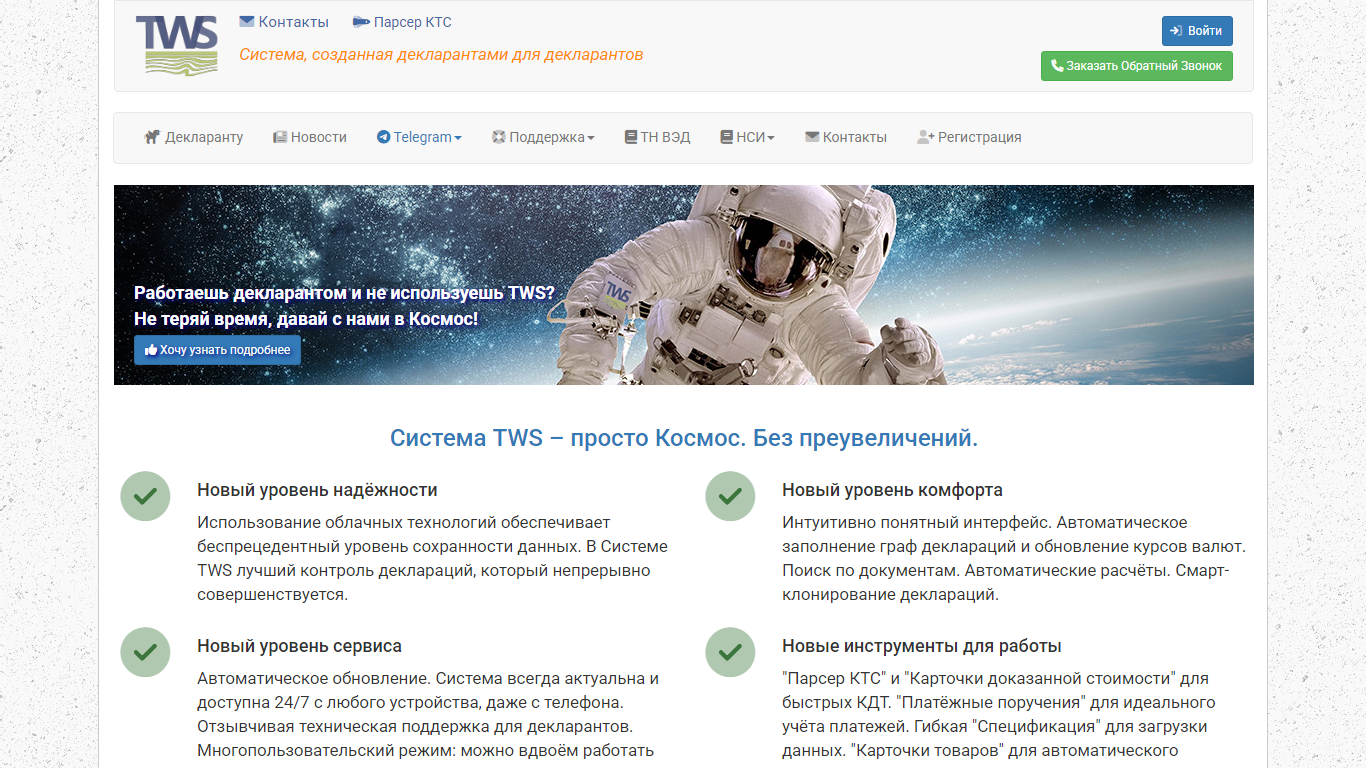Click the checkmark icon beside Новые инструменты для работы
Viewport: 1366px width, 768px height.
coord(730,652)
